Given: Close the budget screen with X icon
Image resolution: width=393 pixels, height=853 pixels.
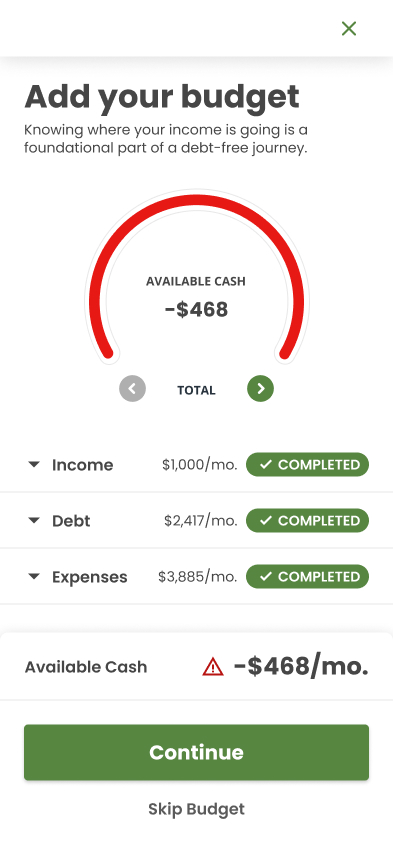Looking at the screenshot, I should (348, 28).
